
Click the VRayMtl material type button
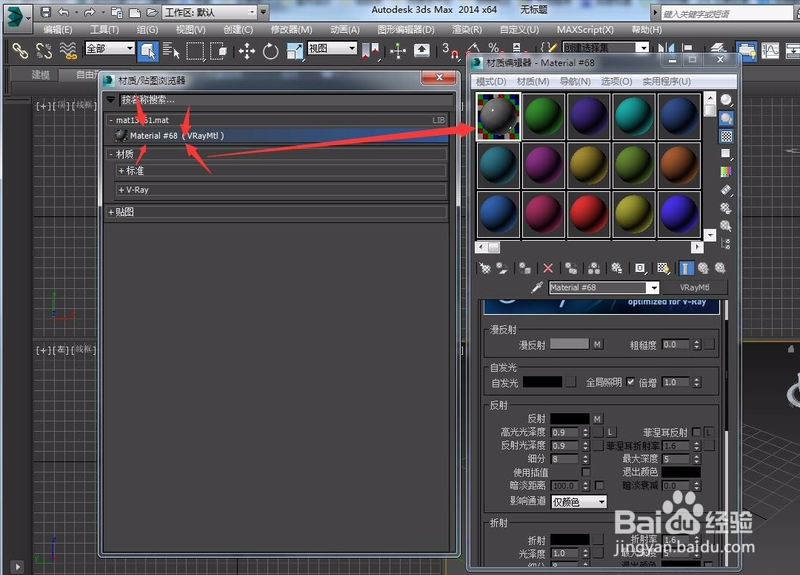[x=695, y=287]
